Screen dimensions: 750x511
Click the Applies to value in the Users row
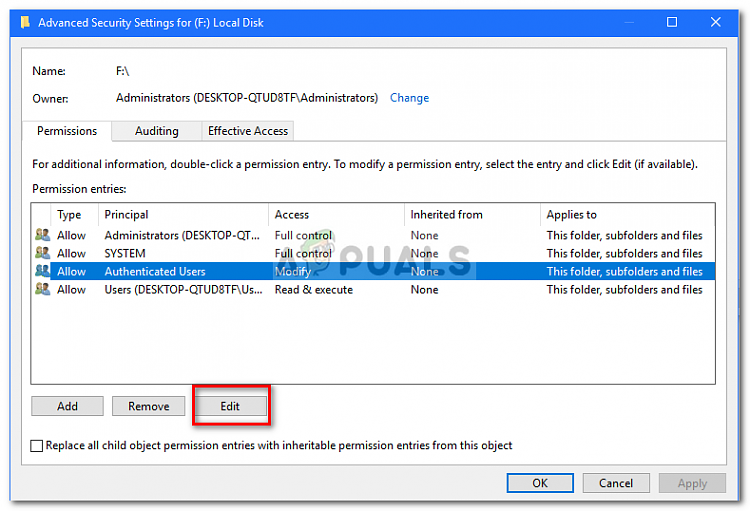pyautogui.click(x=624, y=289)
